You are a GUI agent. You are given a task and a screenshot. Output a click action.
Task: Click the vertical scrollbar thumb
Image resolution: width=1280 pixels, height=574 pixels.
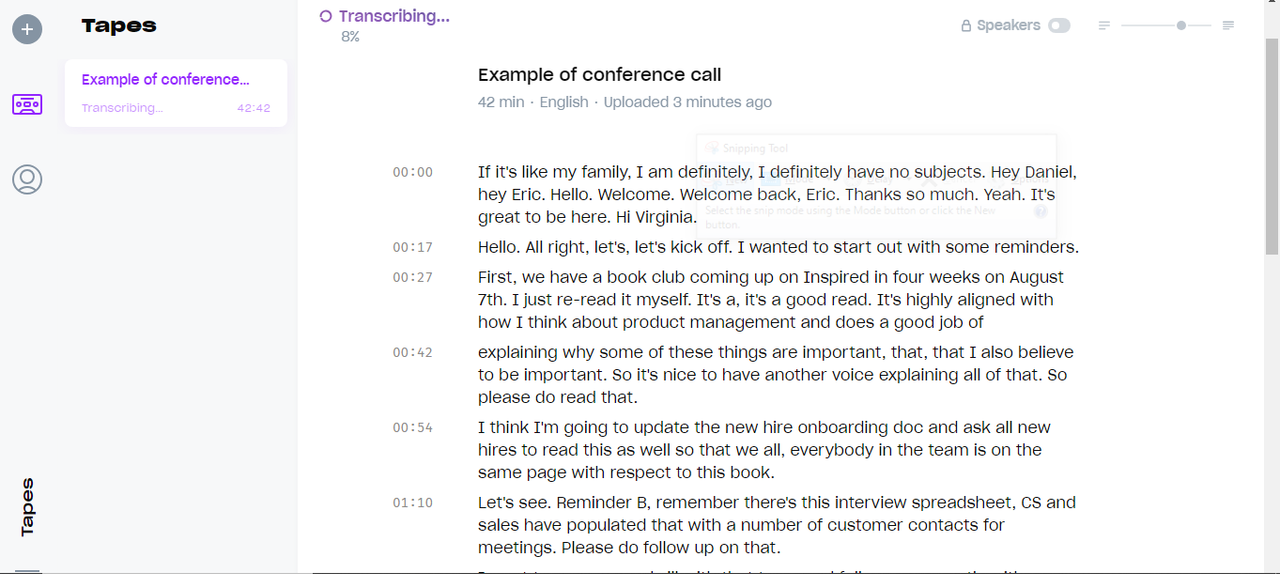point(1271,146)
